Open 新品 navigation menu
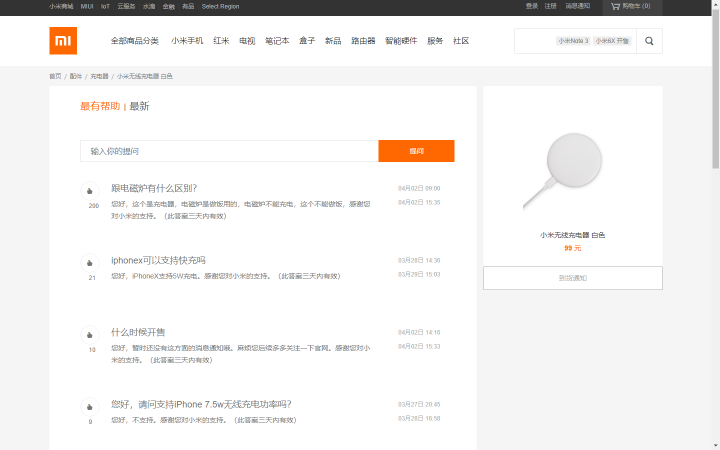Viewport: 720px width, 450px height. point(333,41)
